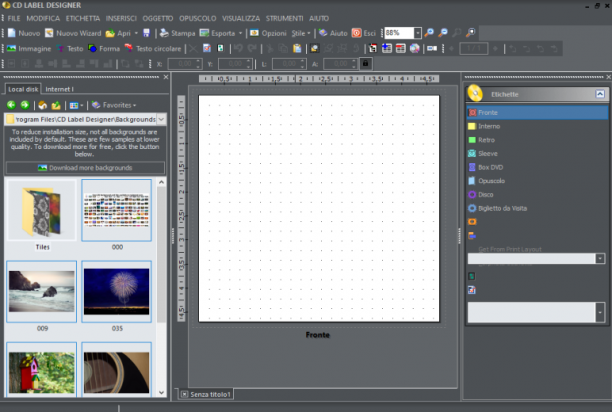Click the Esporta export button
Image resolution: width=612 pixels, height=412 pixels.
tap(217, 33)
